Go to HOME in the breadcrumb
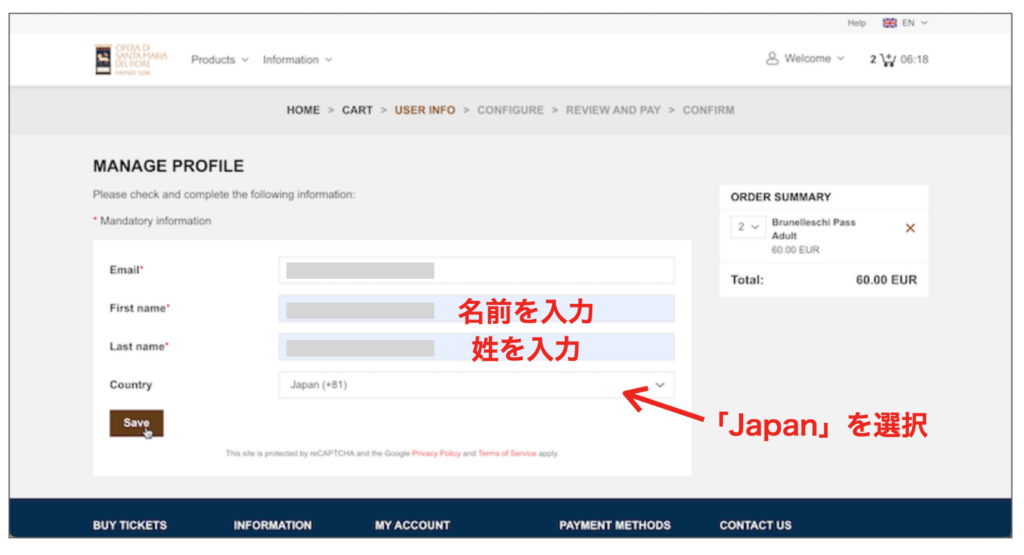Viewport: 1024px width, 555px height. coord(303,110)
